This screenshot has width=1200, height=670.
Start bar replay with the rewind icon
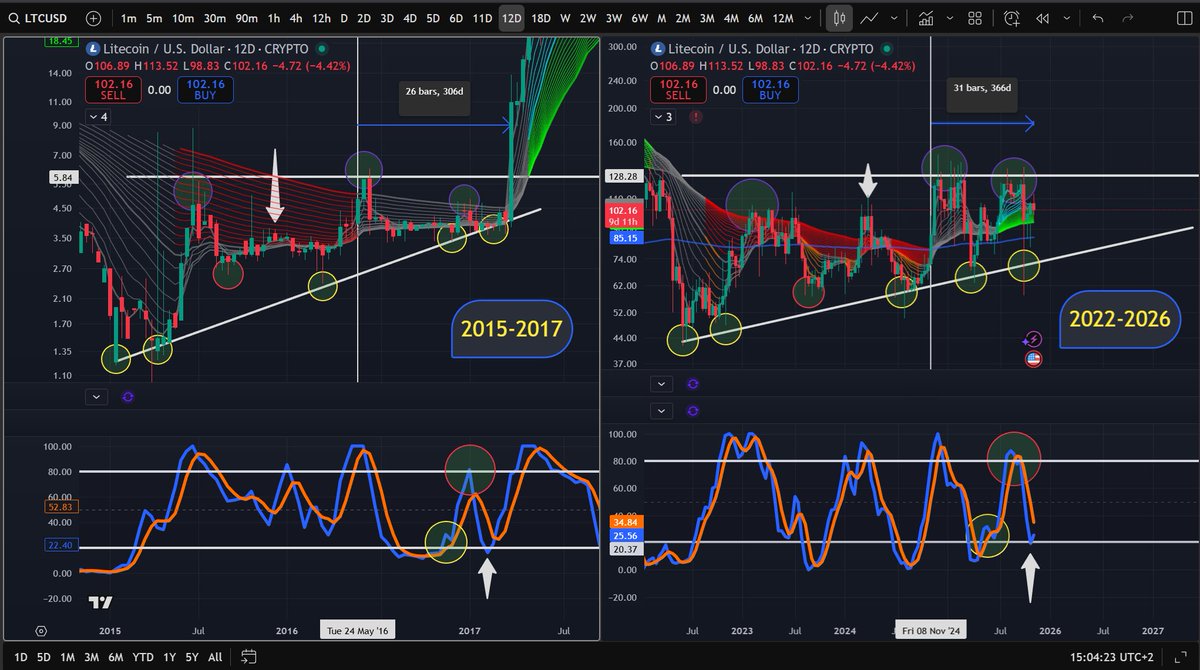pos(1043,17)
